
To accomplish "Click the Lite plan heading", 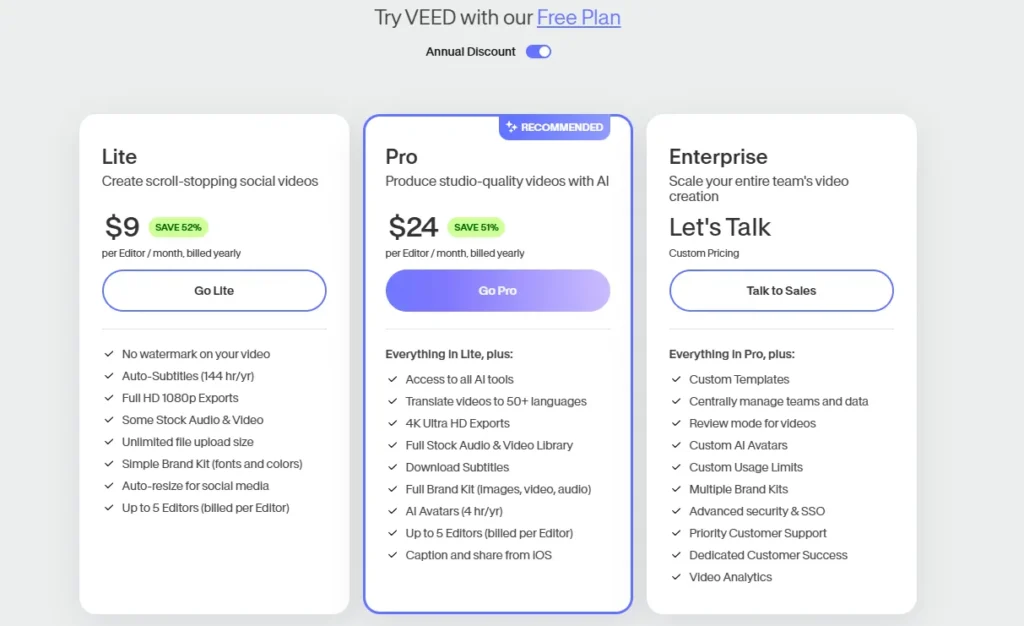I will [119, 157].
